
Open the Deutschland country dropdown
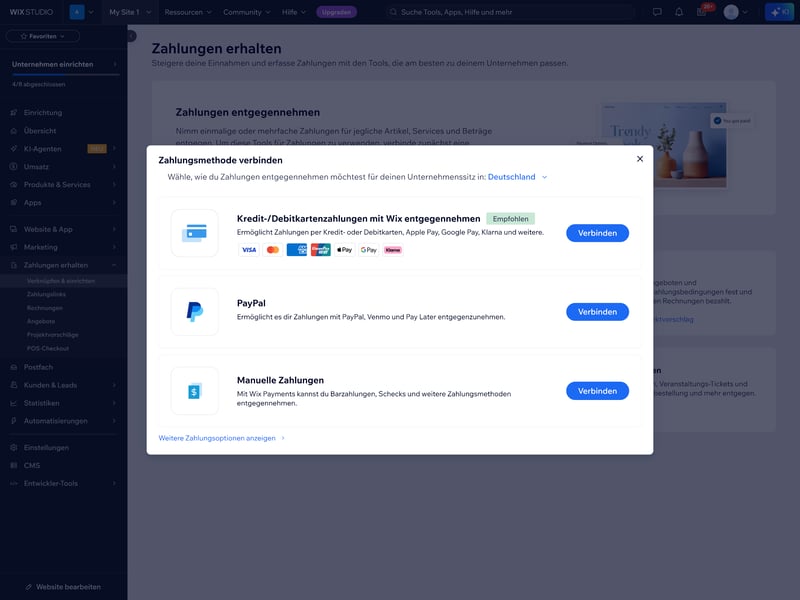(518, 177)
